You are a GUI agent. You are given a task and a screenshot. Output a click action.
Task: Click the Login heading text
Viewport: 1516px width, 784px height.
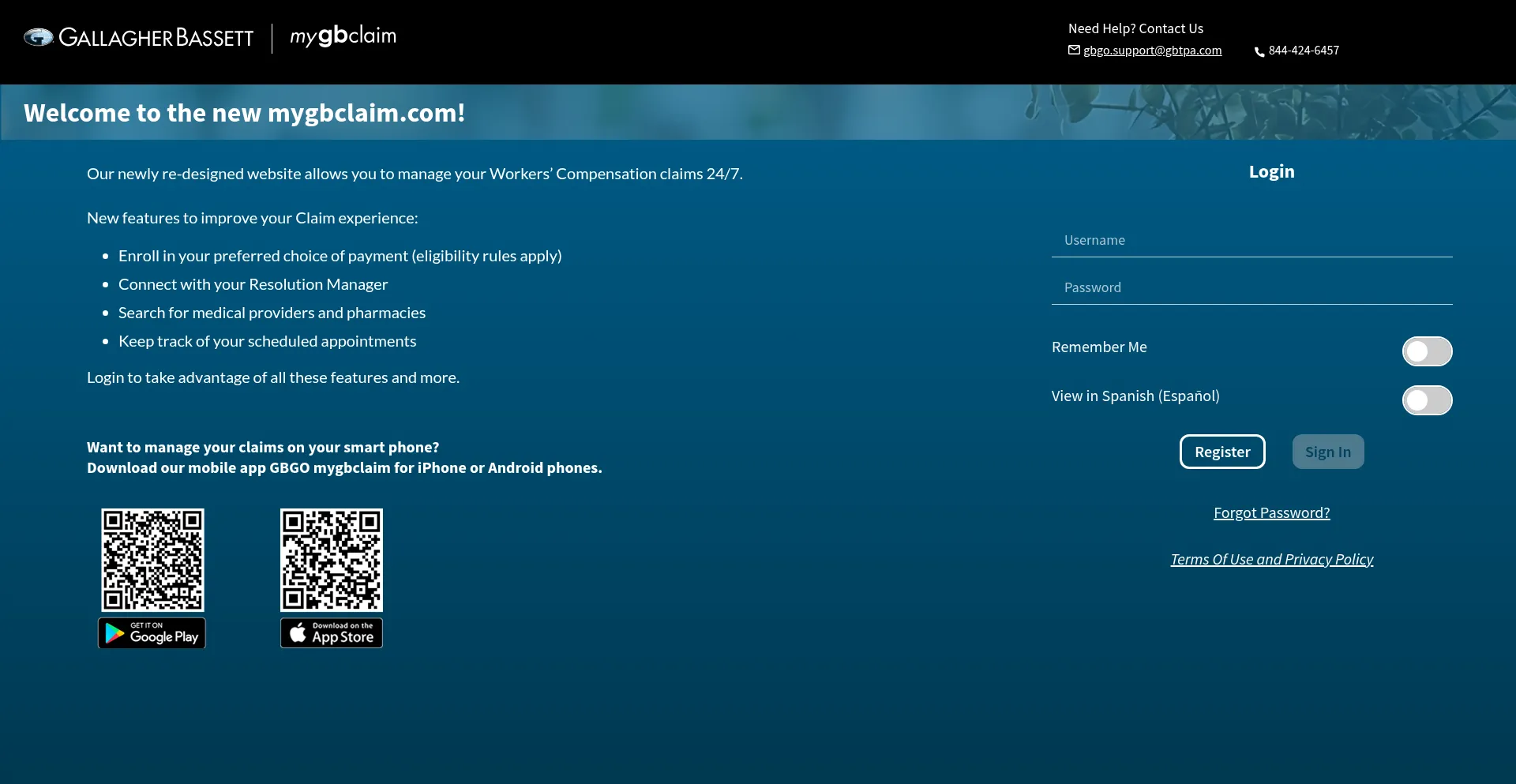tap(1271, 172)
